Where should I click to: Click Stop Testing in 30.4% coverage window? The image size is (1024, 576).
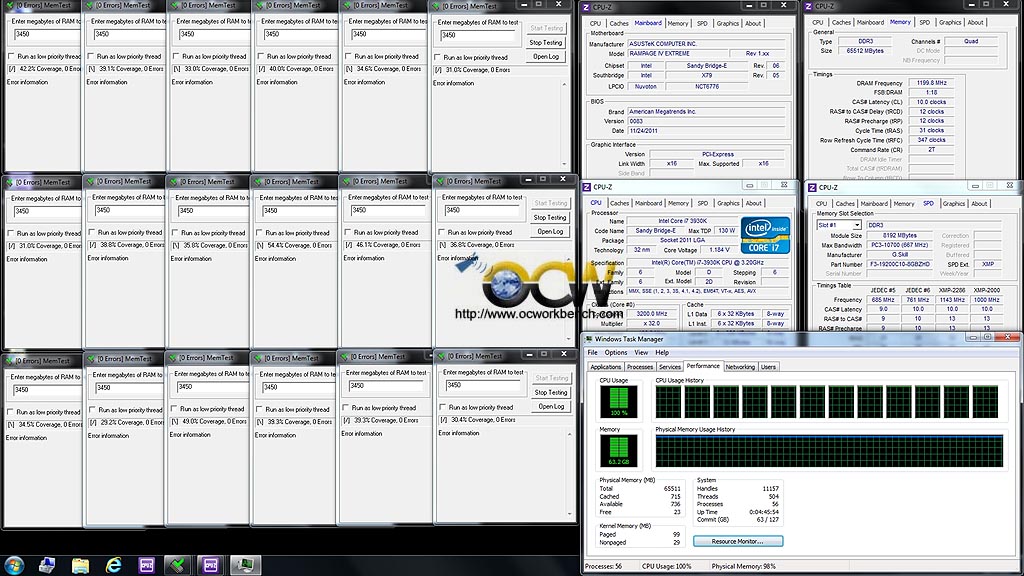(551, 392)
